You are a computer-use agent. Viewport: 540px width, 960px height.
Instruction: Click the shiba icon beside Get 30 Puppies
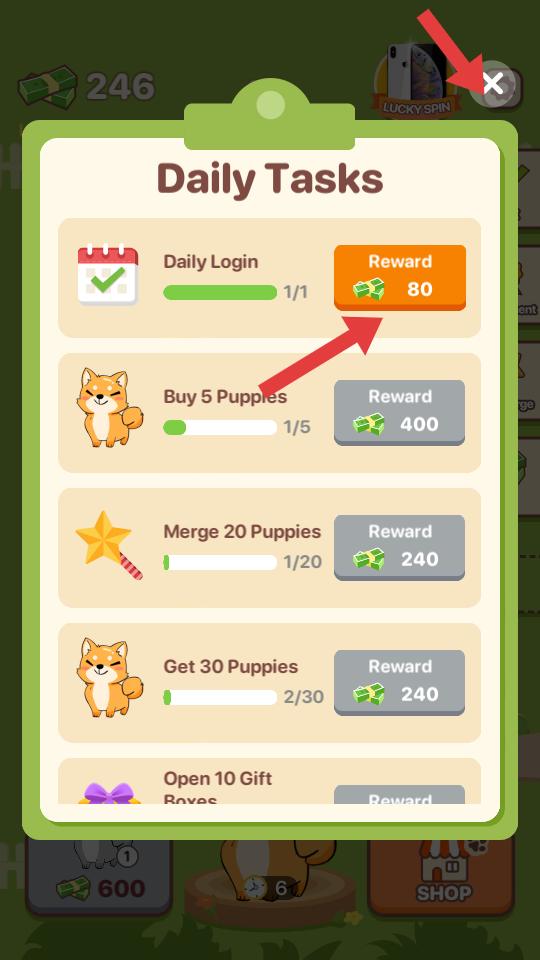[x=110, y=677]
